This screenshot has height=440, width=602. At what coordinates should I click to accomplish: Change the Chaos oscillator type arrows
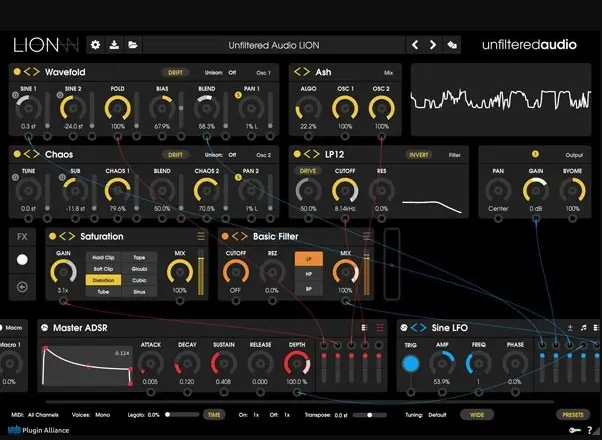31,154
